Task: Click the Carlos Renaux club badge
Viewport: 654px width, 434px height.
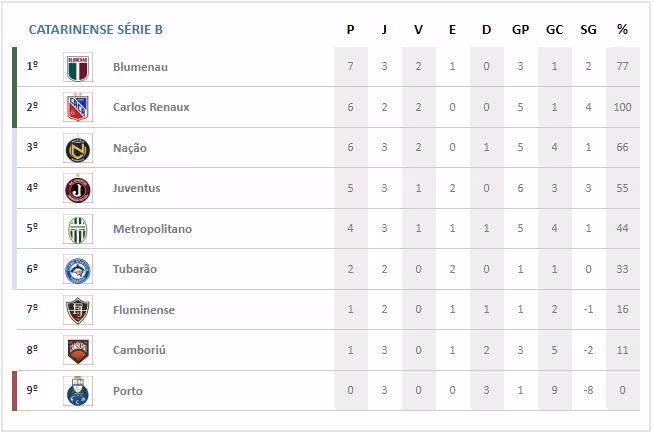Action: (x=77, y=107)
